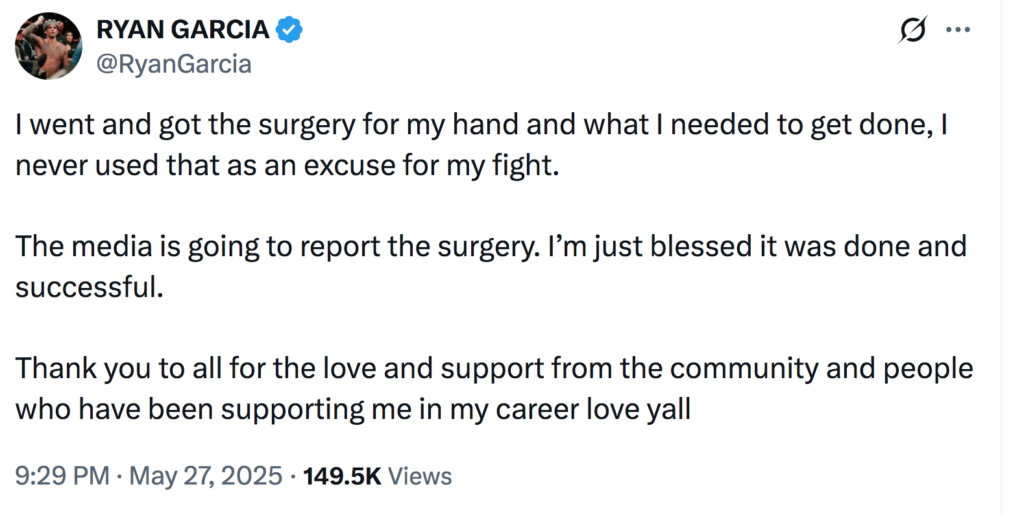Click the 149.5K view count number

pyautogui.click(x=342, y=476)
